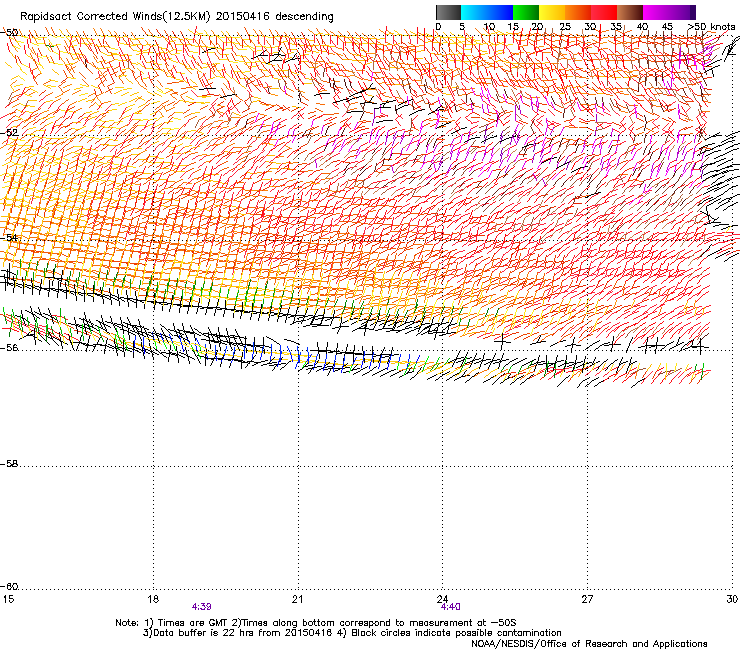Click the longitude label 21
The width and height of the screenshot is (740, 650).
point(297,599)
